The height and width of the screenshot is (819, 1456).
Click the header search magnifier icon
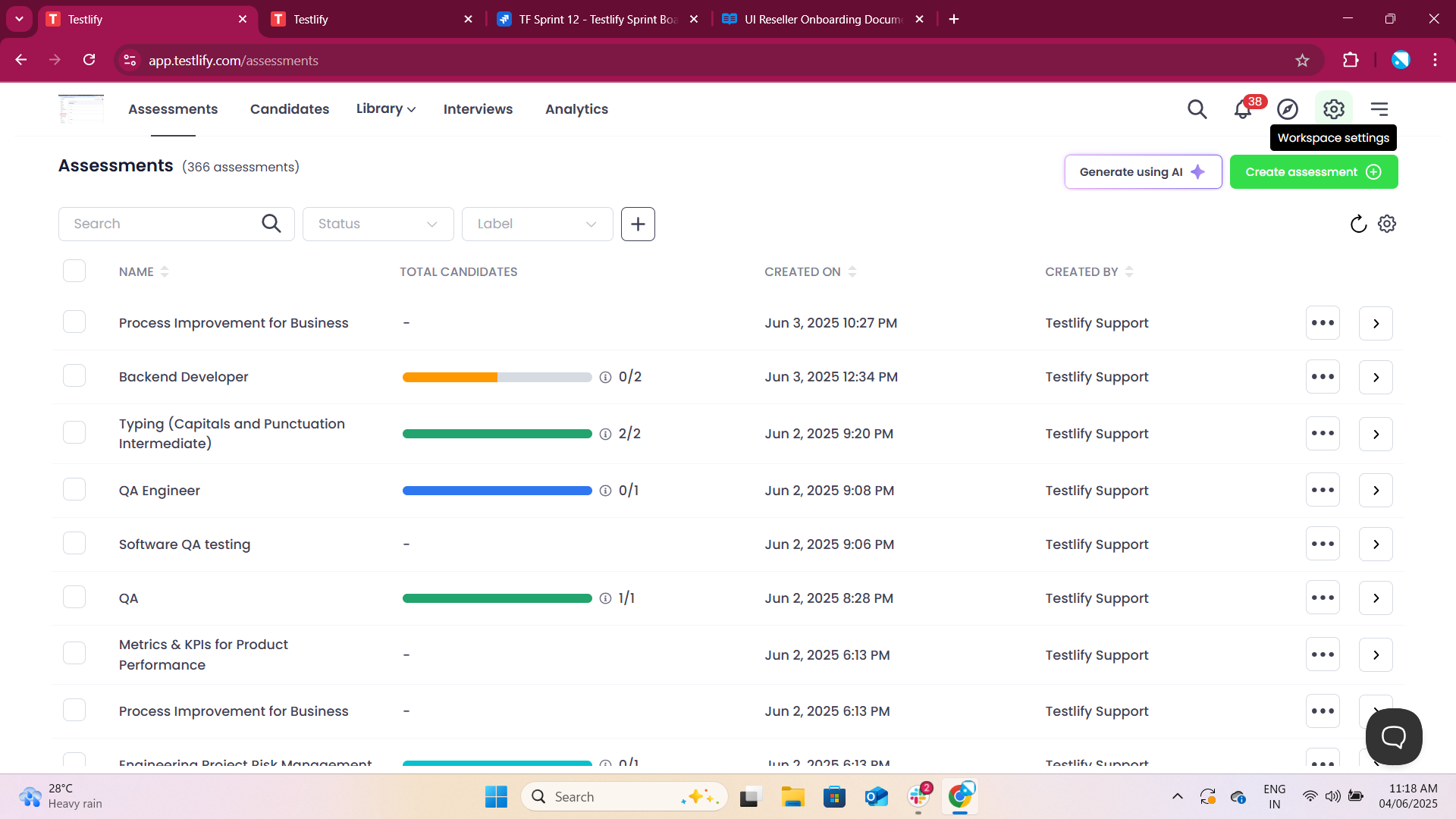tap(1197, 109)
